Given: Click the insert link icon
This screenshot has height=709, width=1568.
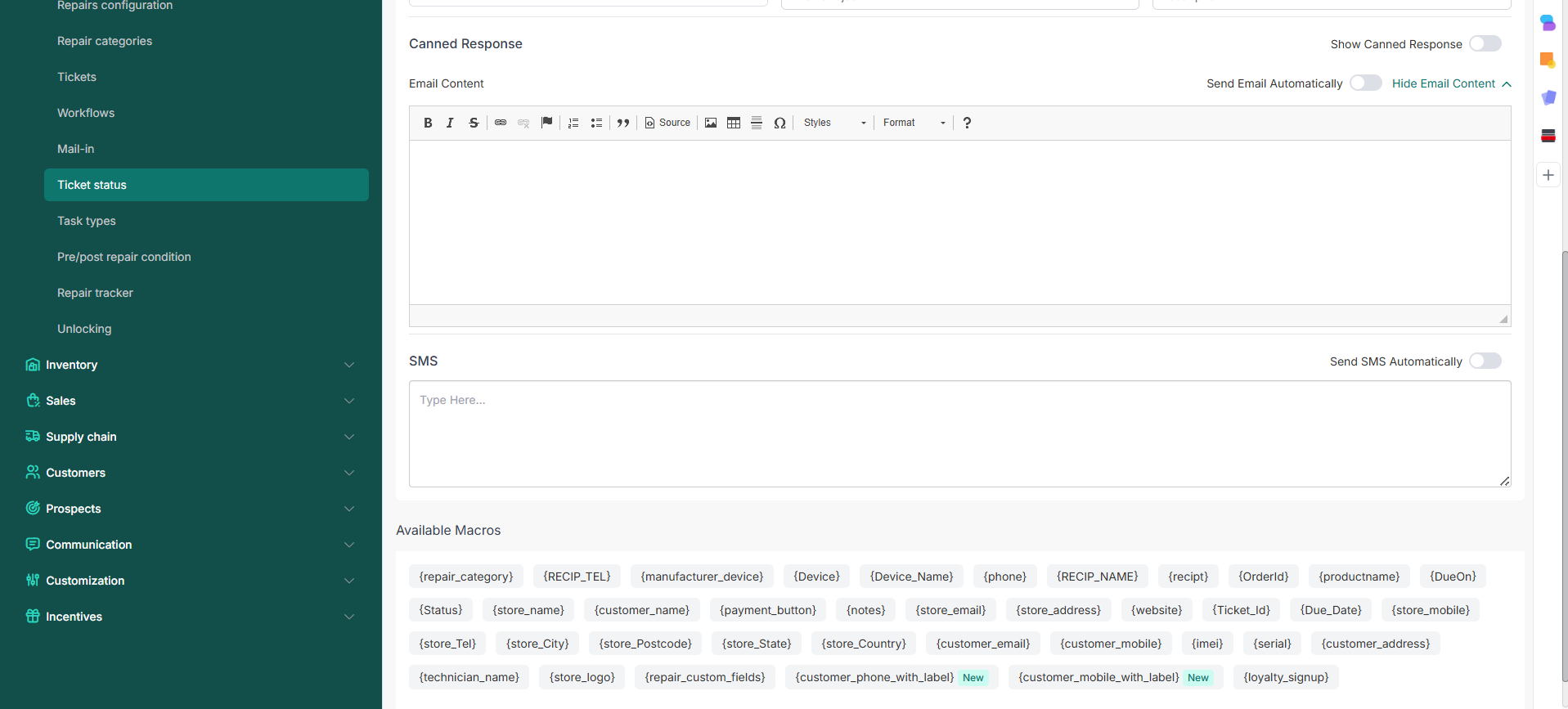Looking at the screenshot, I should click(x=501, y=123).
